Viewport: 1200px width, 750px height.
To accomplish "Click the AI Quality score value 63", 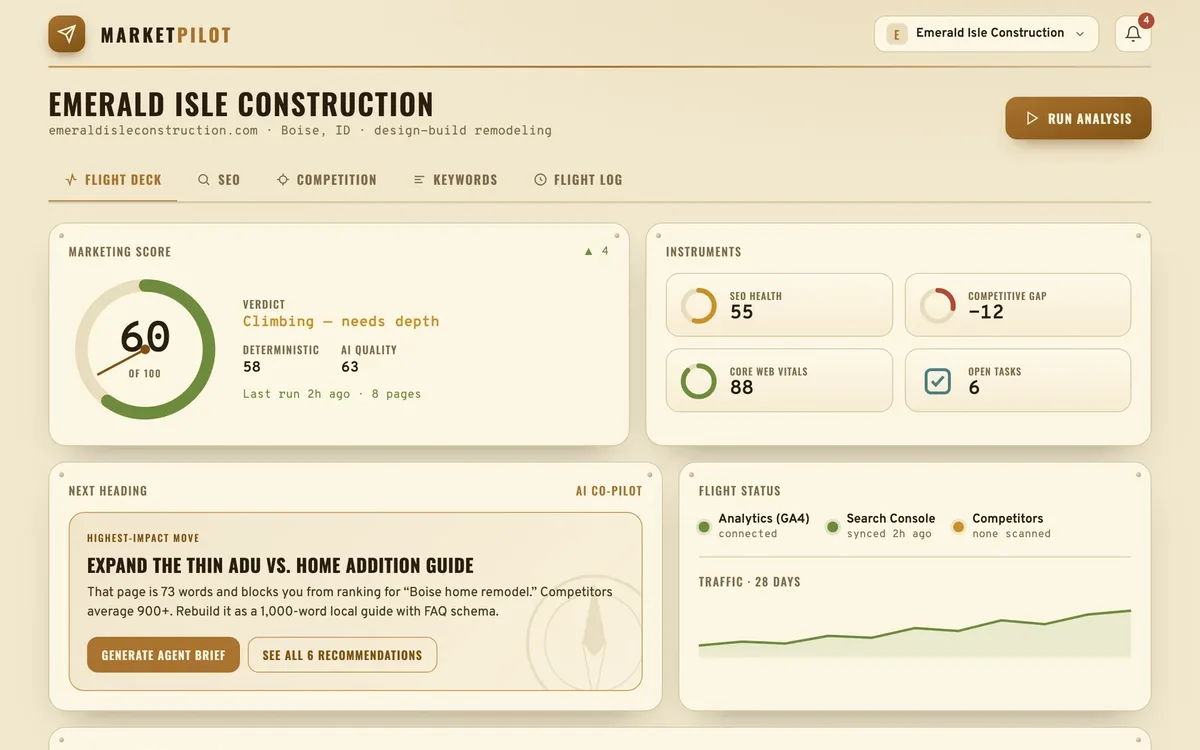I will (x=350, y=367).
